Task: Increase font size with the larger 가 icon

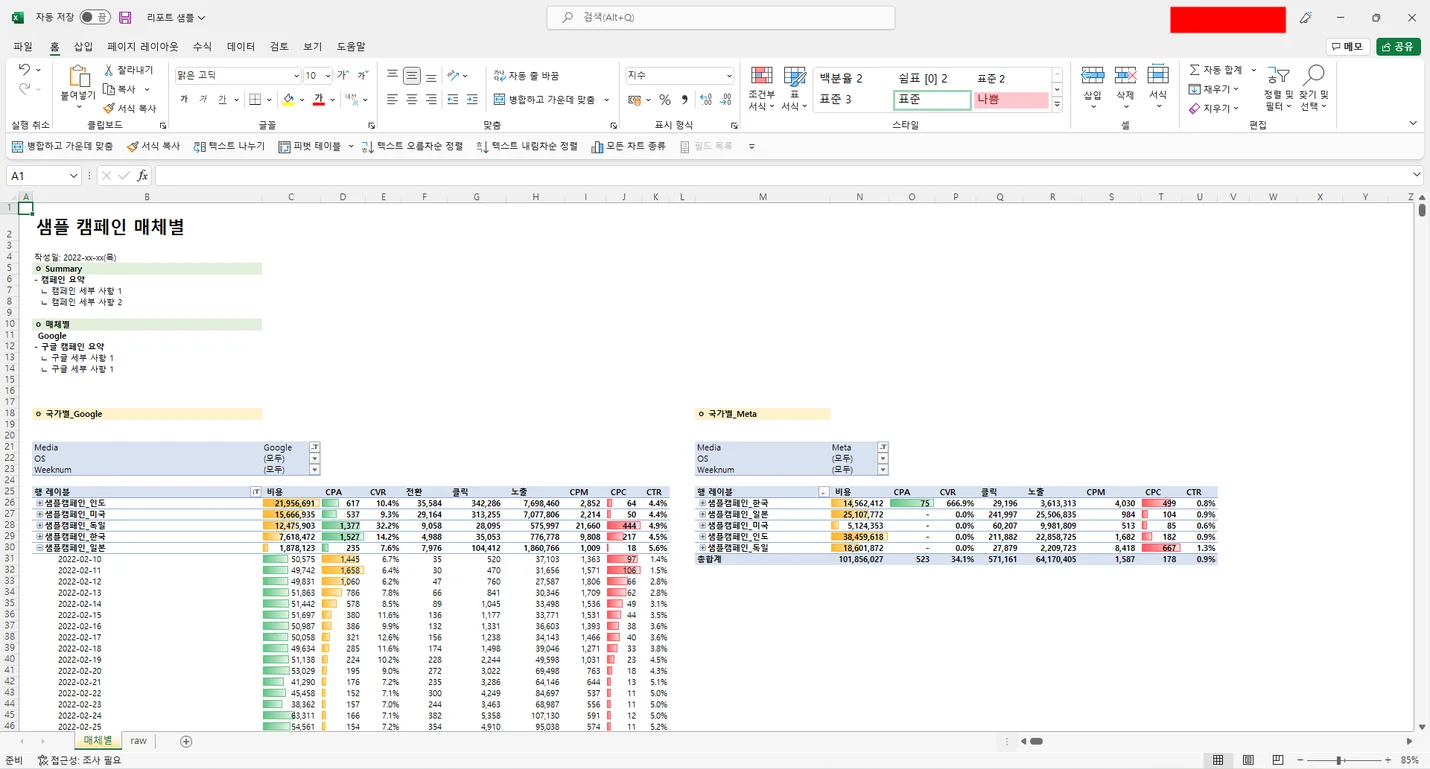Action: tap(343, 75)
